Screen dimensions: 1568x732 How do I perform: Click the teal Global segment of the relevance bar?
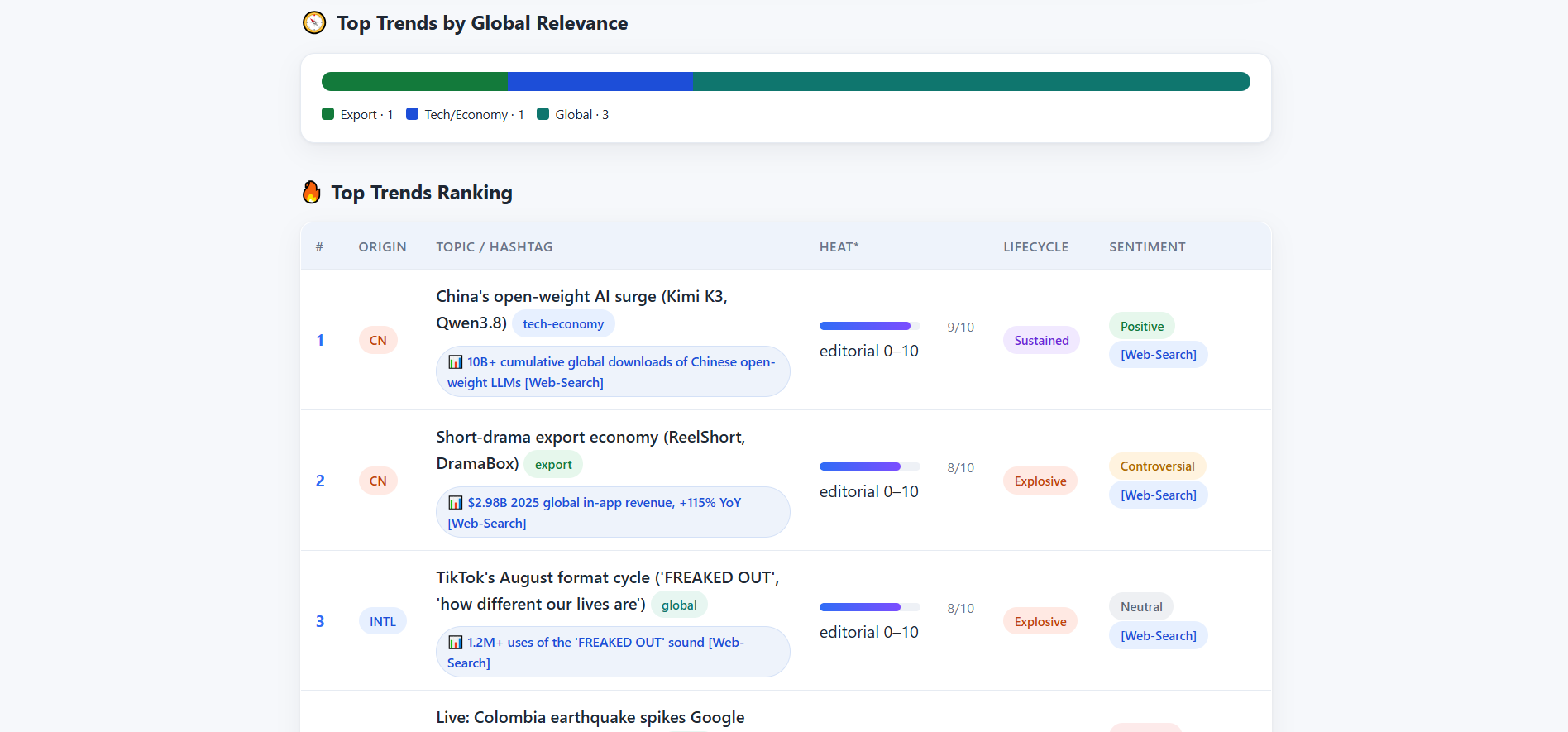click(x=972, y=81)
